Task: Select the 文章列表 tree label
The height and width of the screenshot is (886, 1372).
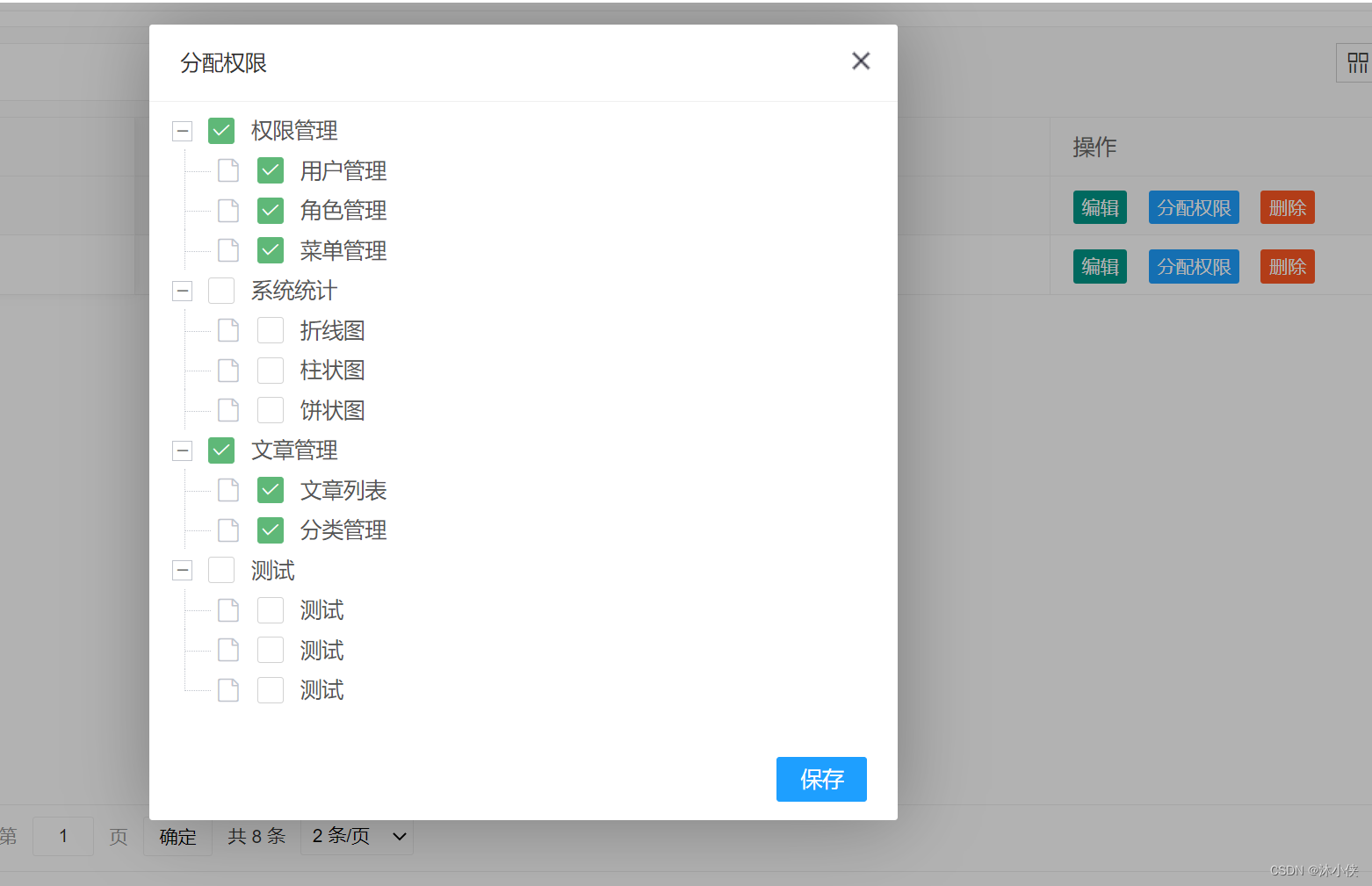Action: point(343,490)
